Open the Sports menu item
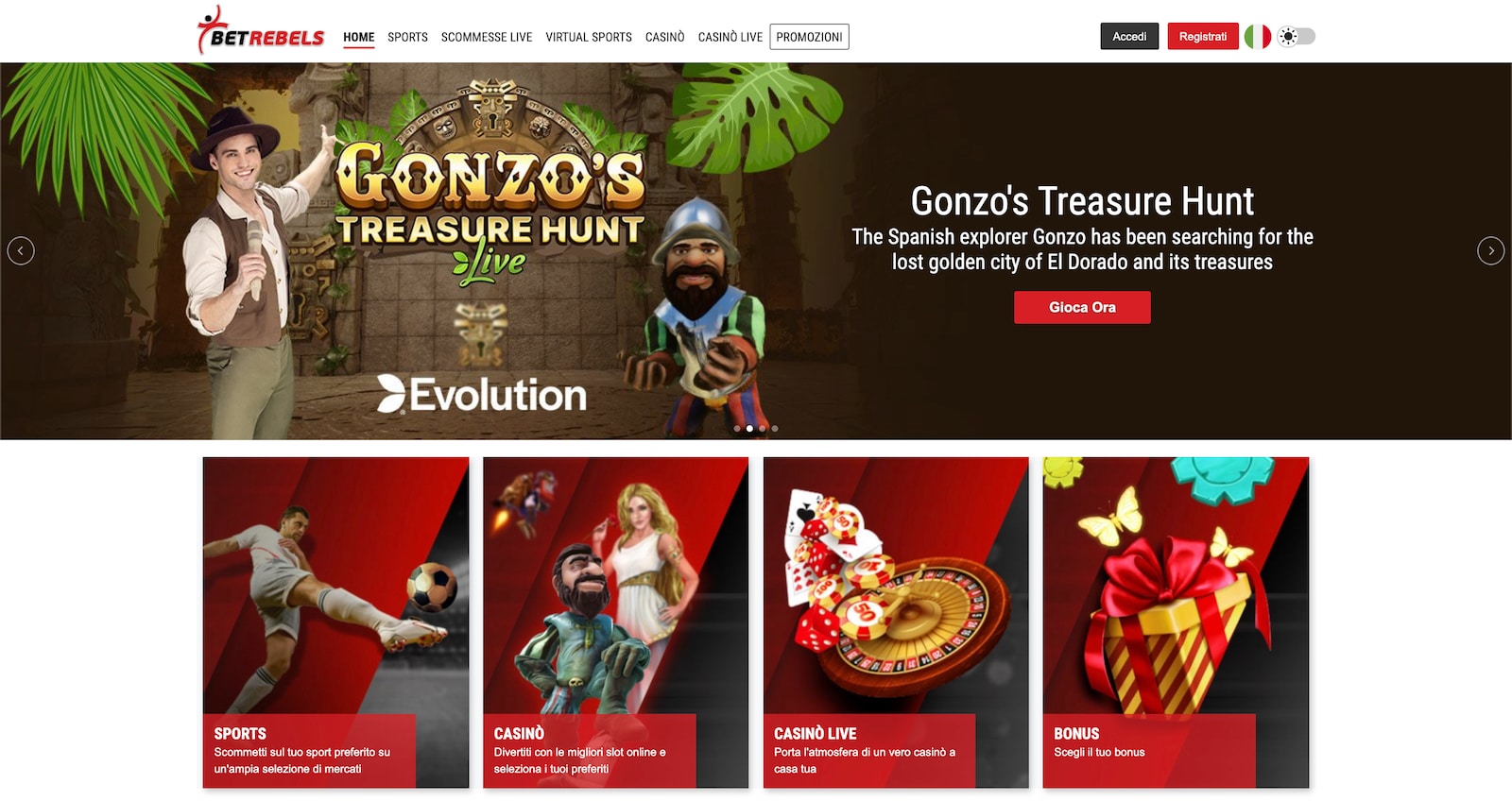The width and height of the screenshot is (1512, 801). click(407, 37)
